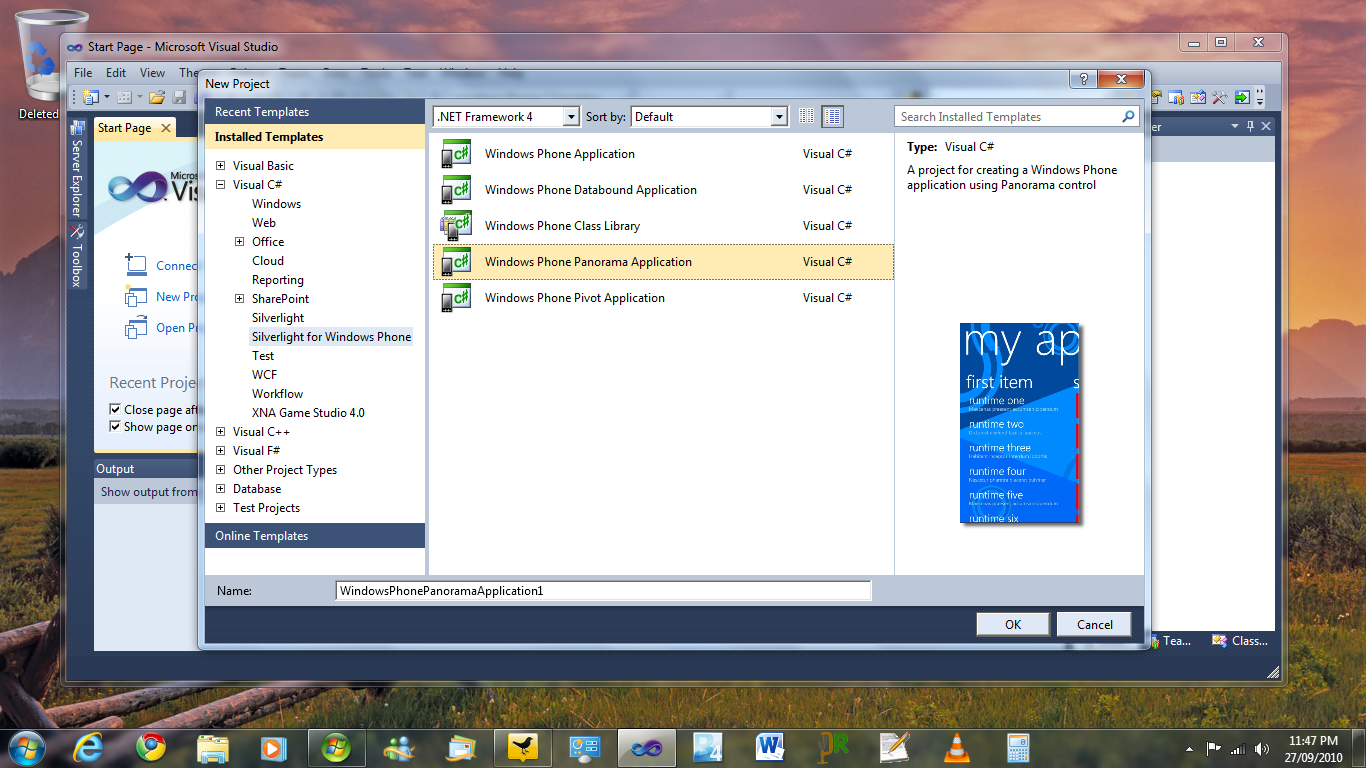1366x768 pixels.
Task: Click the Windows Phone Class Library icon
Action: [x=456, y=226]
